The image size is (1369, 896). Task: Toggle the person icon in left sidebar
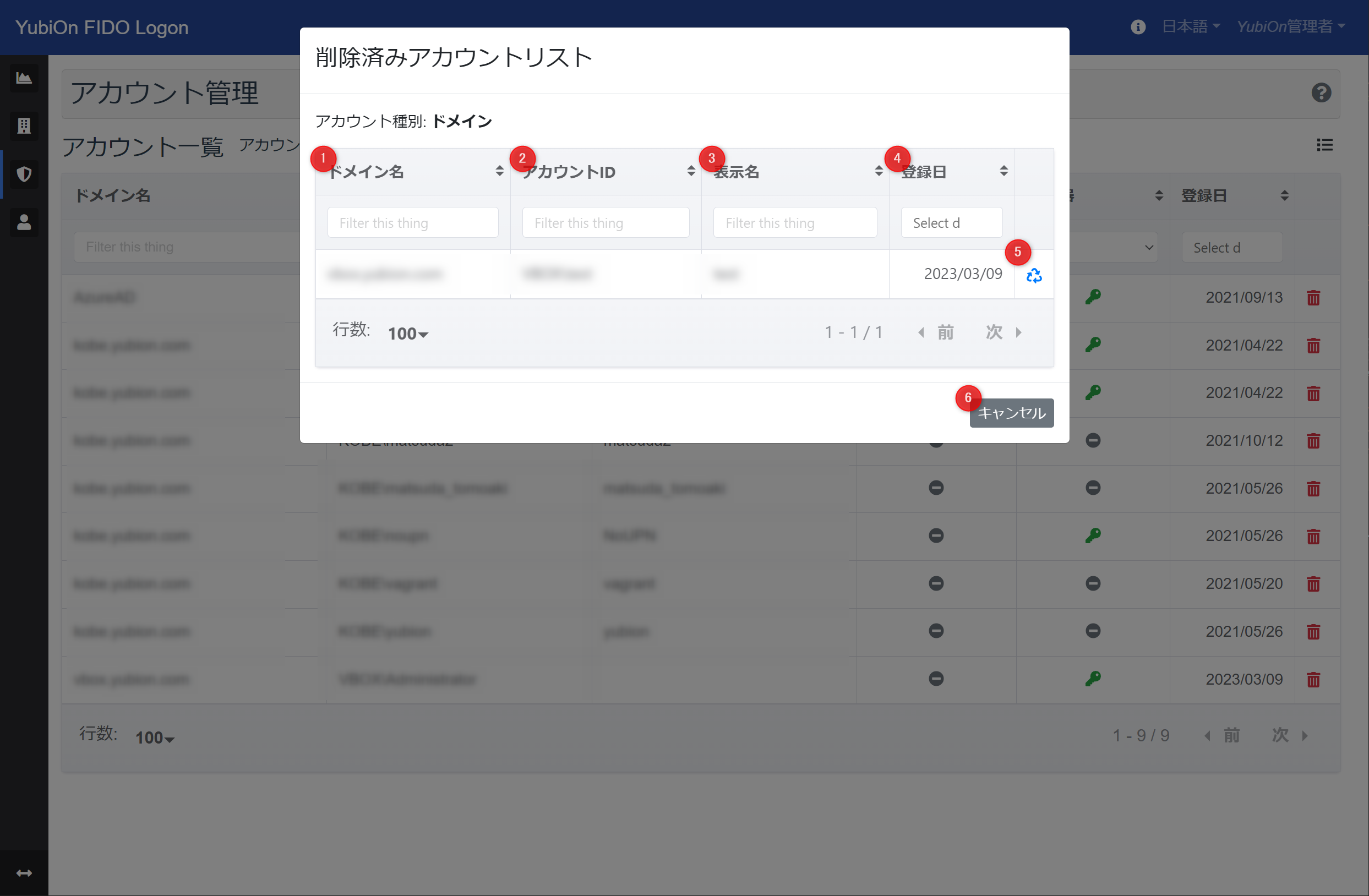coord(24,222)
